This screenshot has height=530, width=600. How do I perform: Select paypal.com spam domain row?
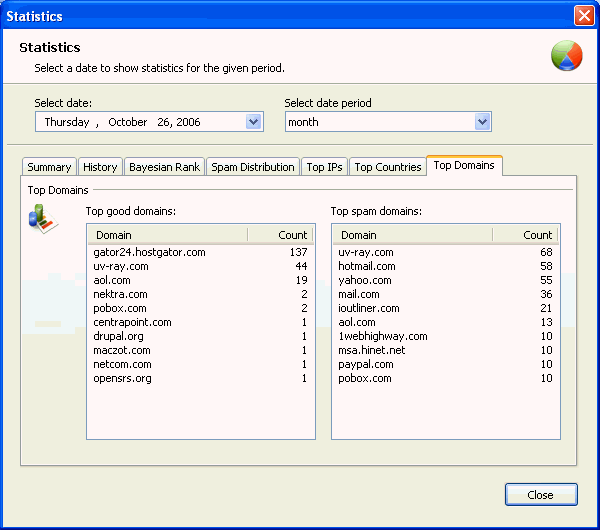446,364
